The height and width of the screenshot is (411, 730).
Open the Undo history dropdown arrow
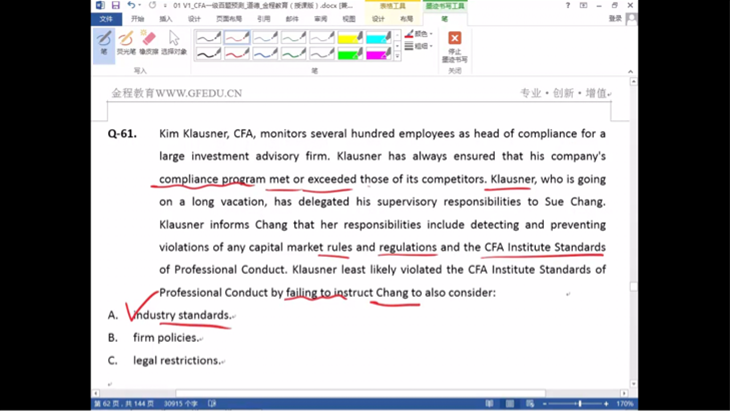tap(140, 5)
